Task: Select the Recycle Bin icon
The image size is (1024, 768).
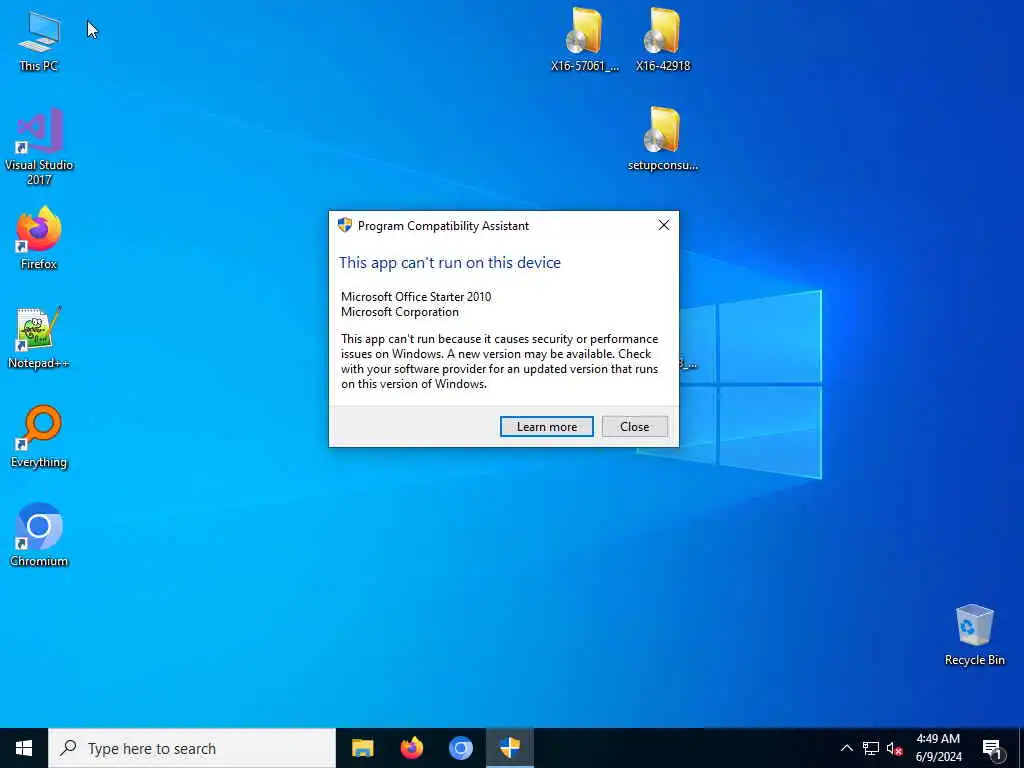Action: coord(974,635)
